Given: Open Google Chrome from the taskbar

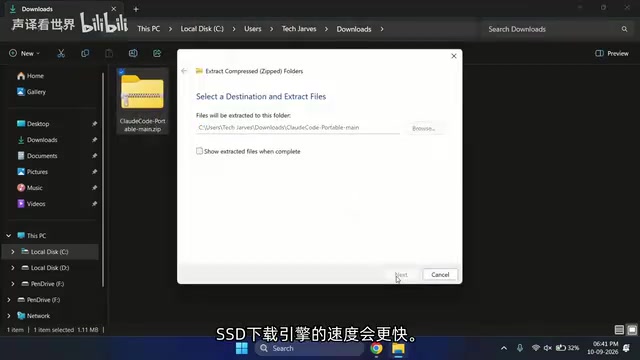Looking at the screenshot, I should [x=376, y=348].
